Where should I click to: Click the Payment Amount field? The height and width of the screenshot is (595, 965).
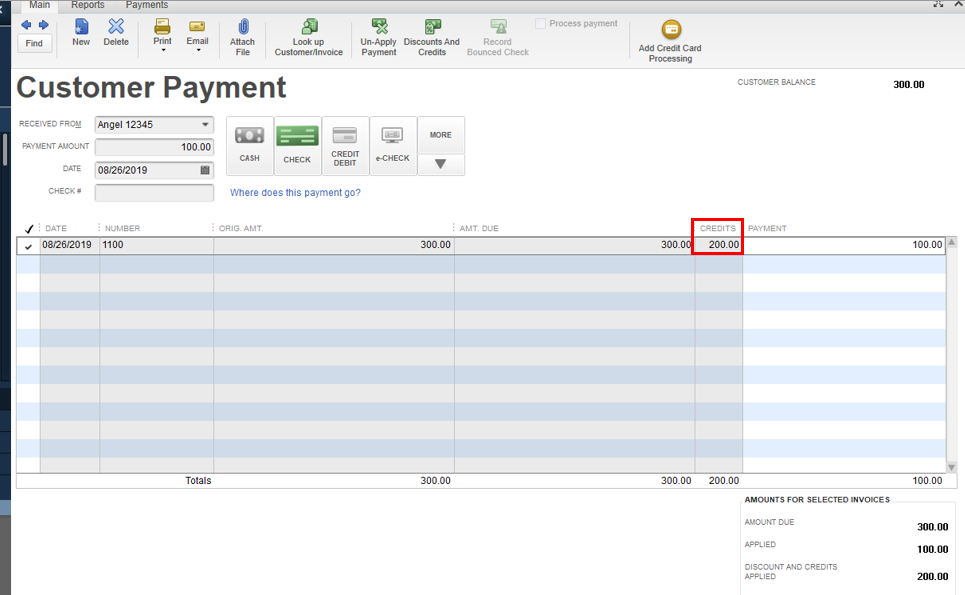154,147
